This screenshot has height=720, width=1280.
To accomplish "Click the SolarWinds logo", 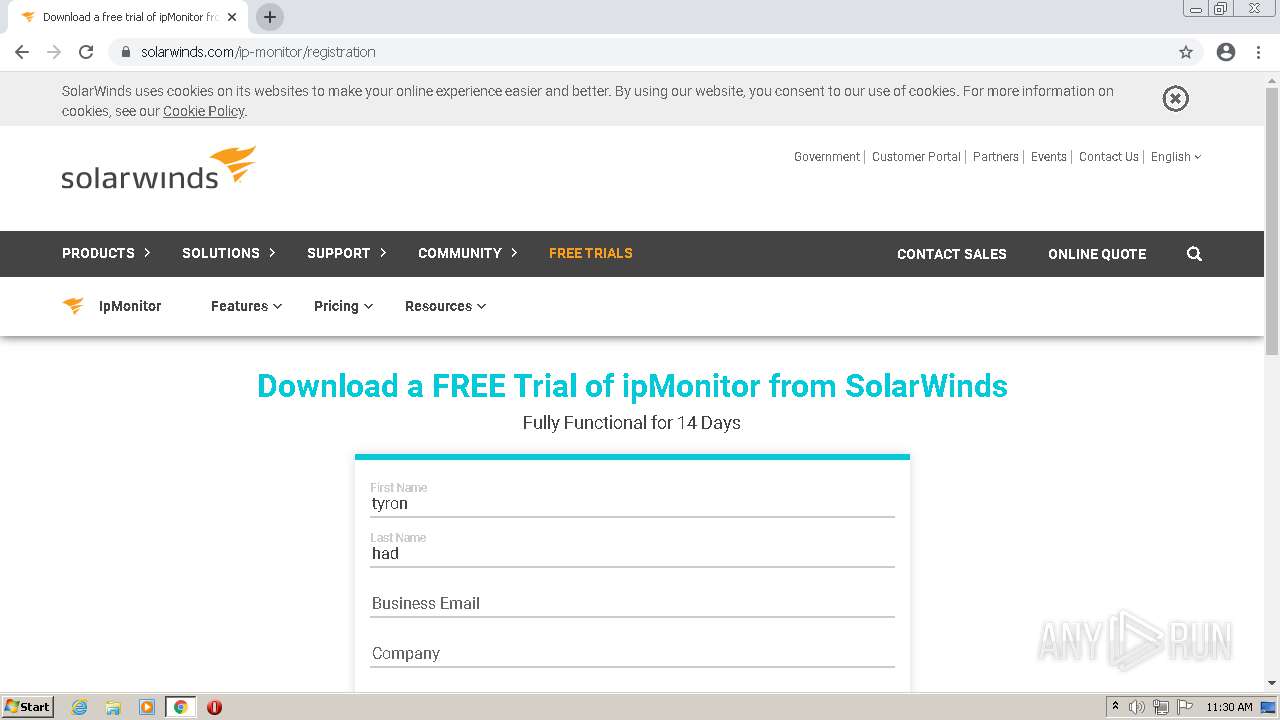I will (158, 168).
